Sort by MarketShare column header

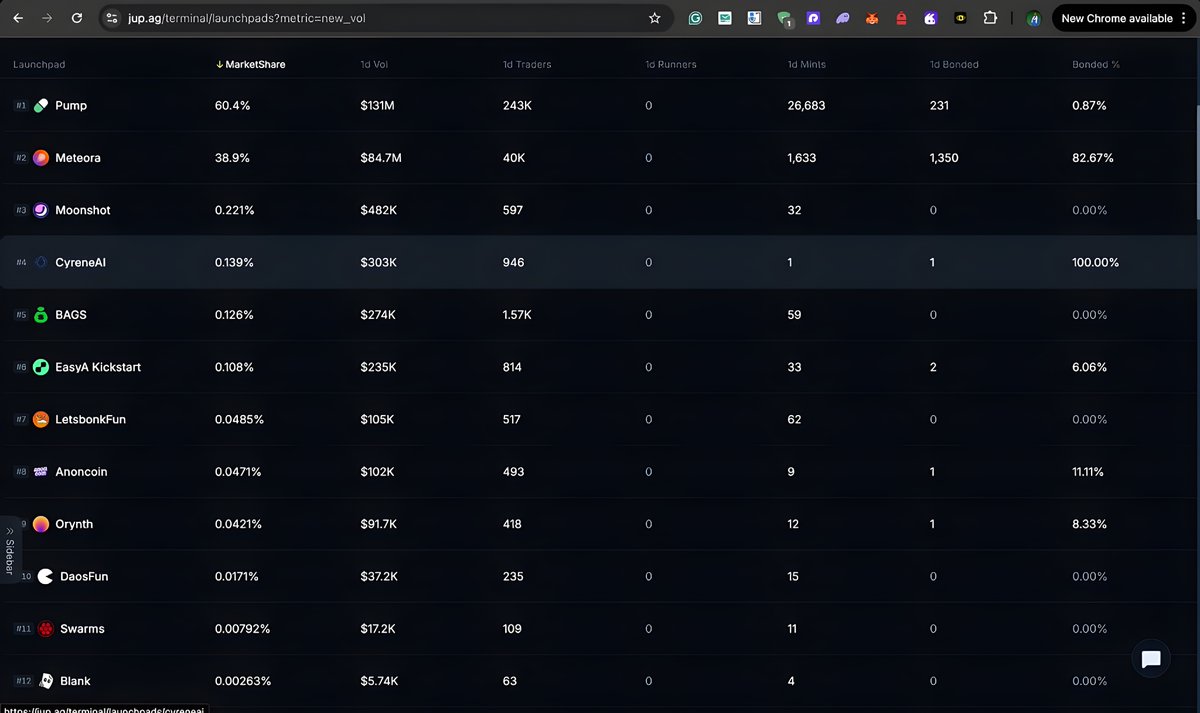(x=250, y=64)
